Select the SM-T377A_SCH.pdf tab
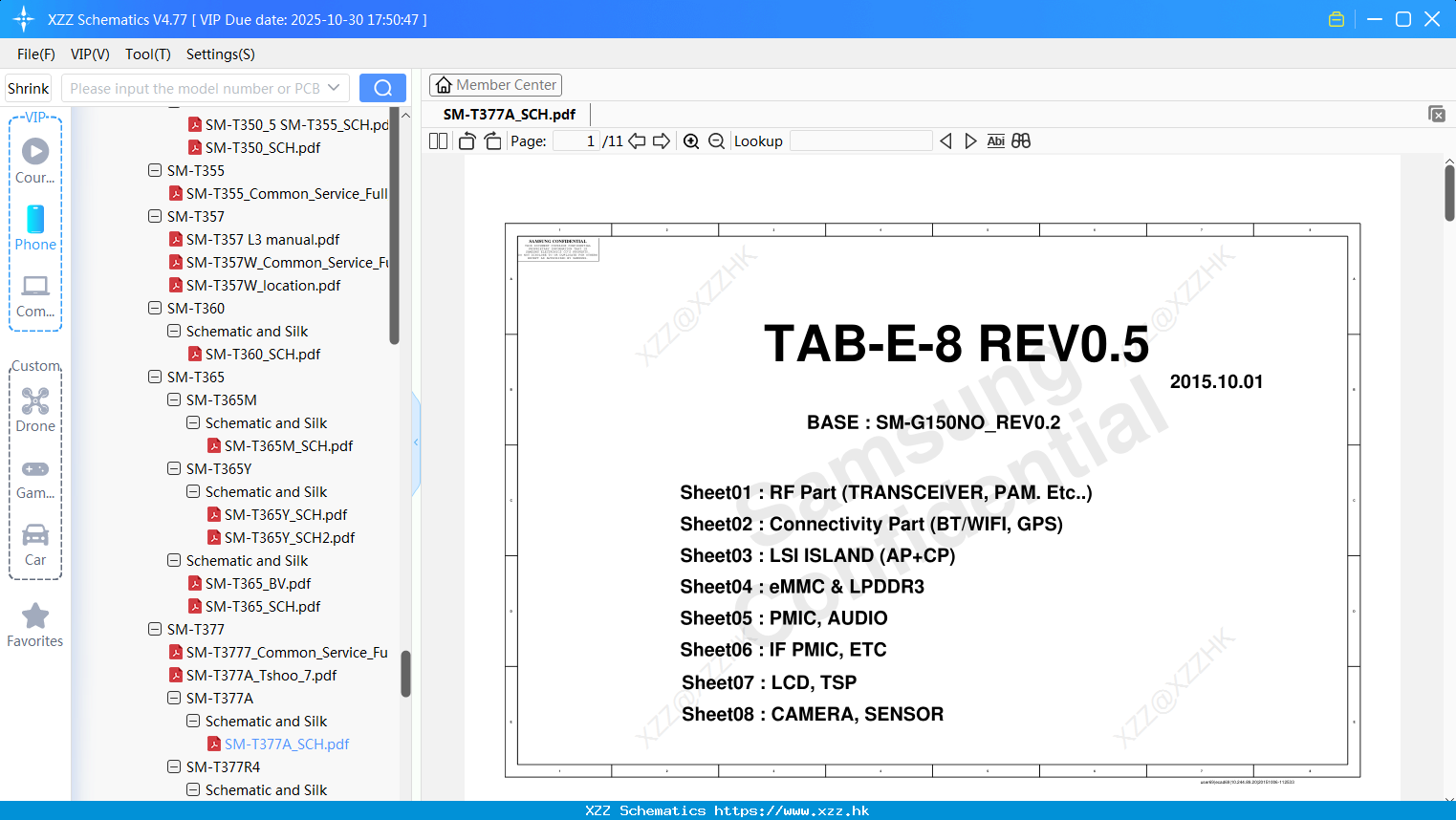The height and width of the screenshot is (820, 1456). (510, 114)
